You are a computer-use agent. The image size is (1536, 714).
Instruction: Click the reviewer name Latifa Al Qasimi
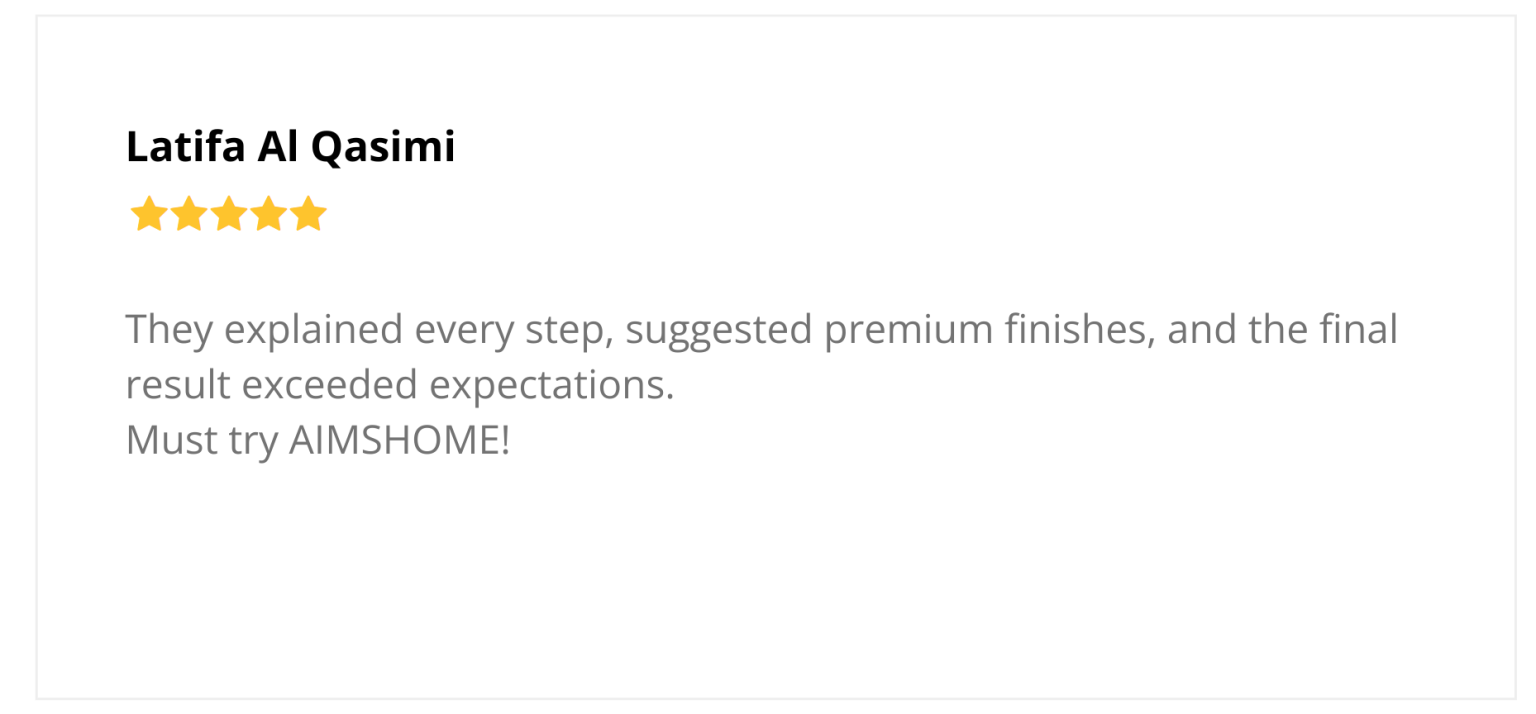coord(290,147)
